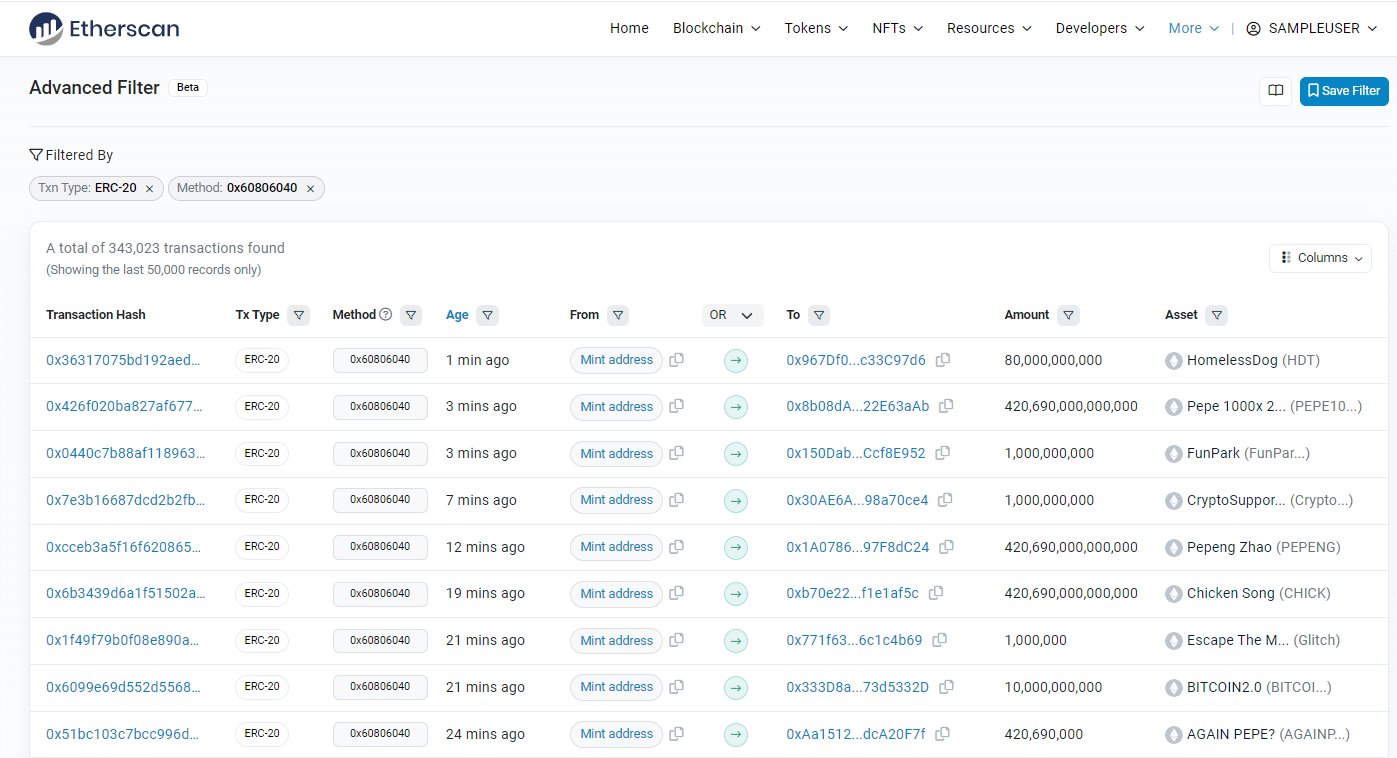Change the OR address condition dropdown
Image resolution: width=1397 pixels, height=758 pixels.
point(732,315)
